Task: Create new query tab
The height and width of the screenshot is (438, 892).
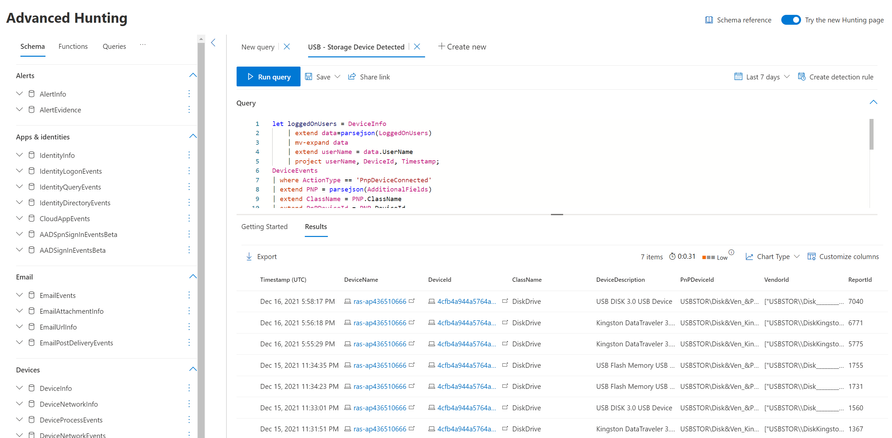Action: click(x=462, y=47)
